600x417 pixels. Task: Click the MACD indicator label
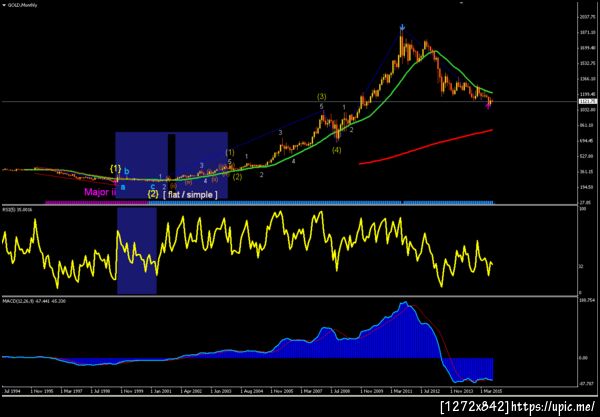34,301
